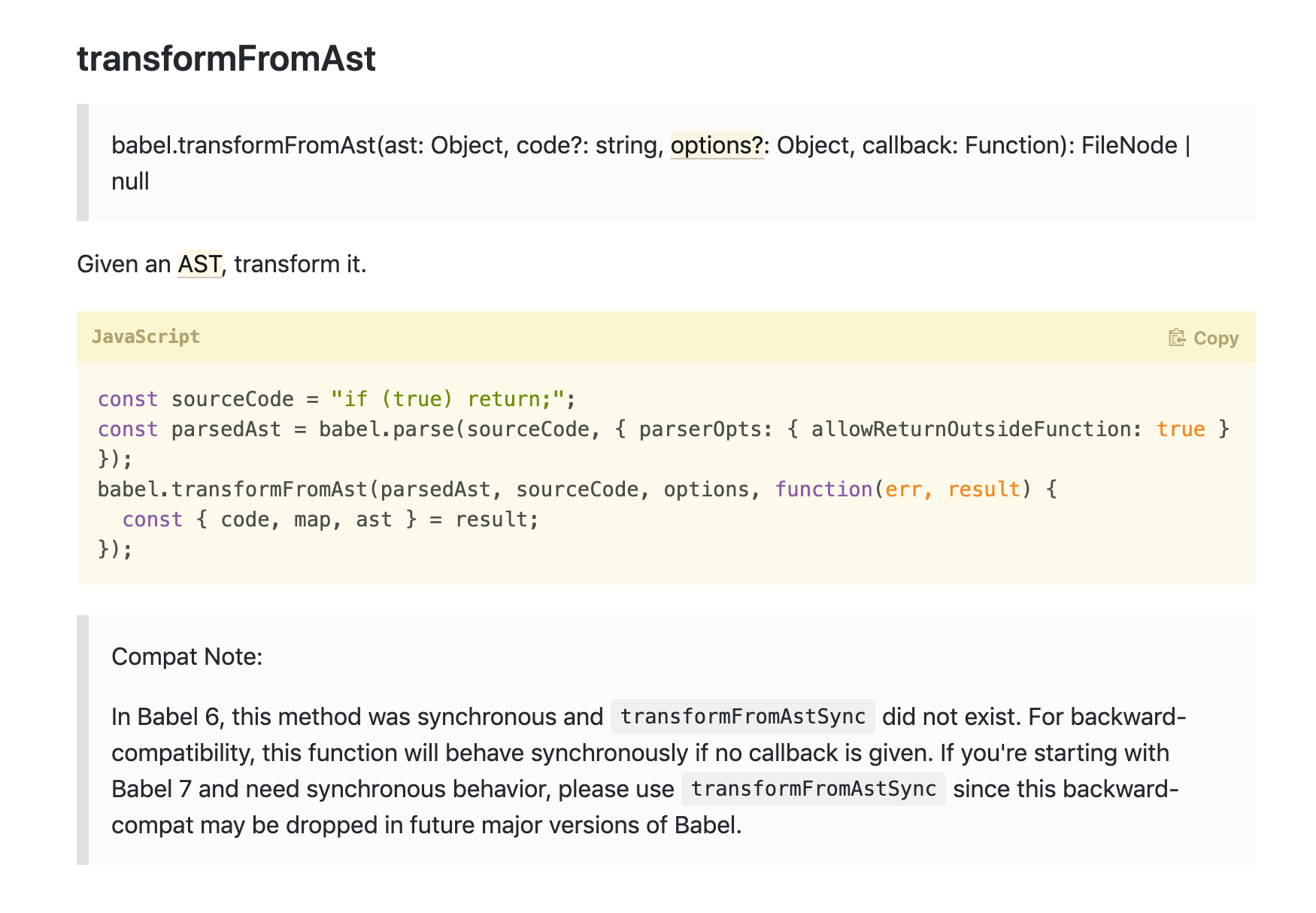Image resolution: width=1316 pixels, height=913 pixels.
Task: Click the orange "true" keyword in code
Action: (x=1180, y=429)
